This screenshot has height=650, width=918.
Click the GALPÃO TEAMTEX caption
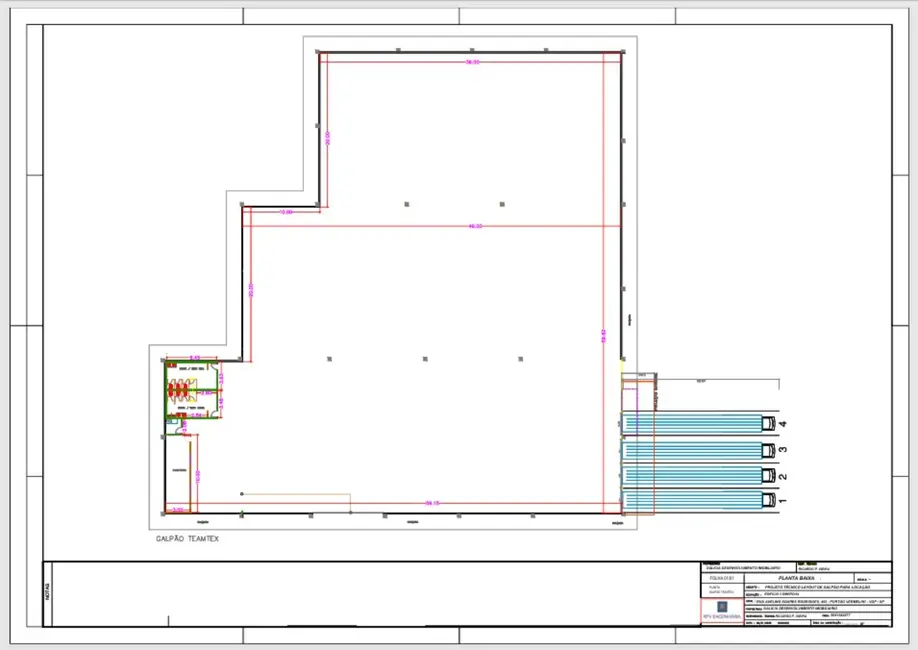(x=187, y=539)
